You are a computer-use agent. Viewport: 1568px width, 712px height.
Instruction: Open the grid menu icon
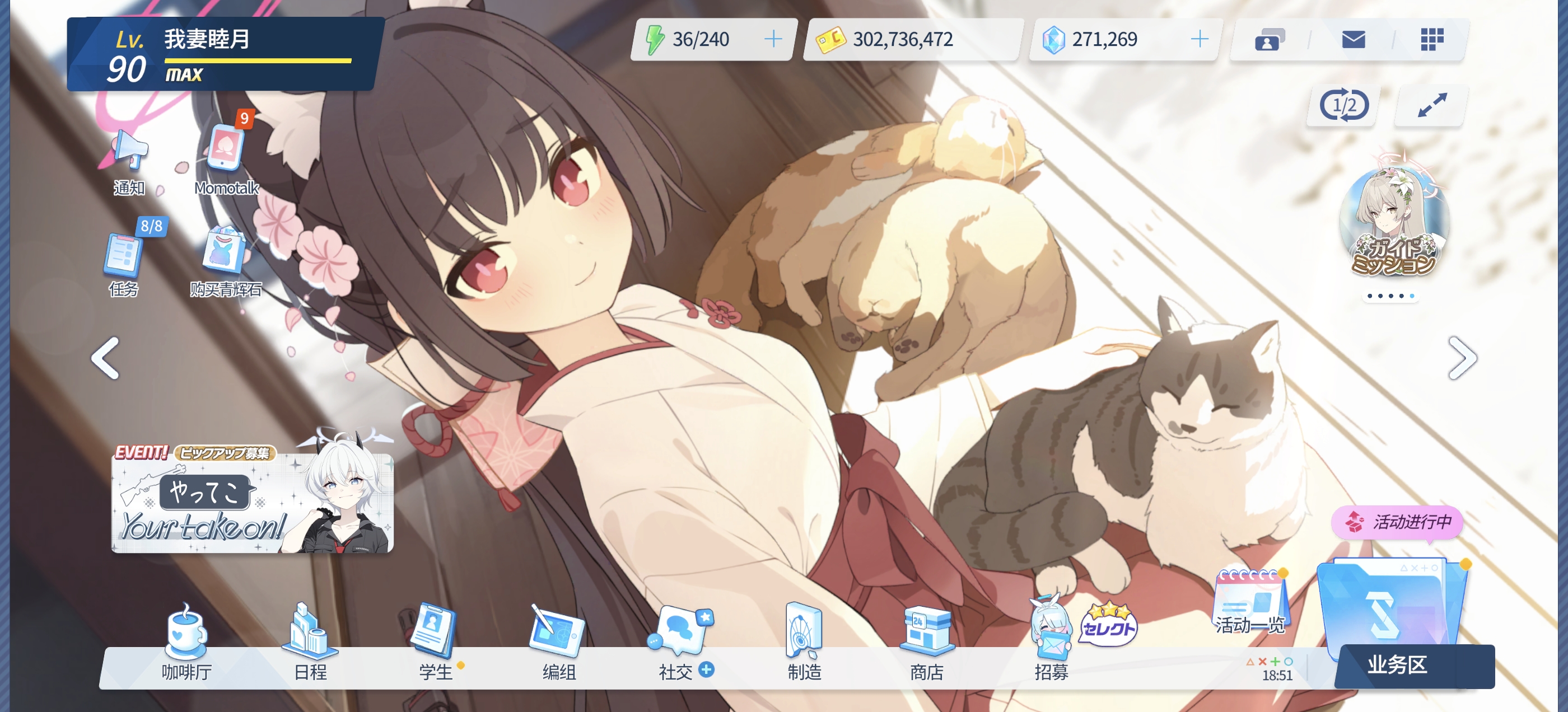1432,40
